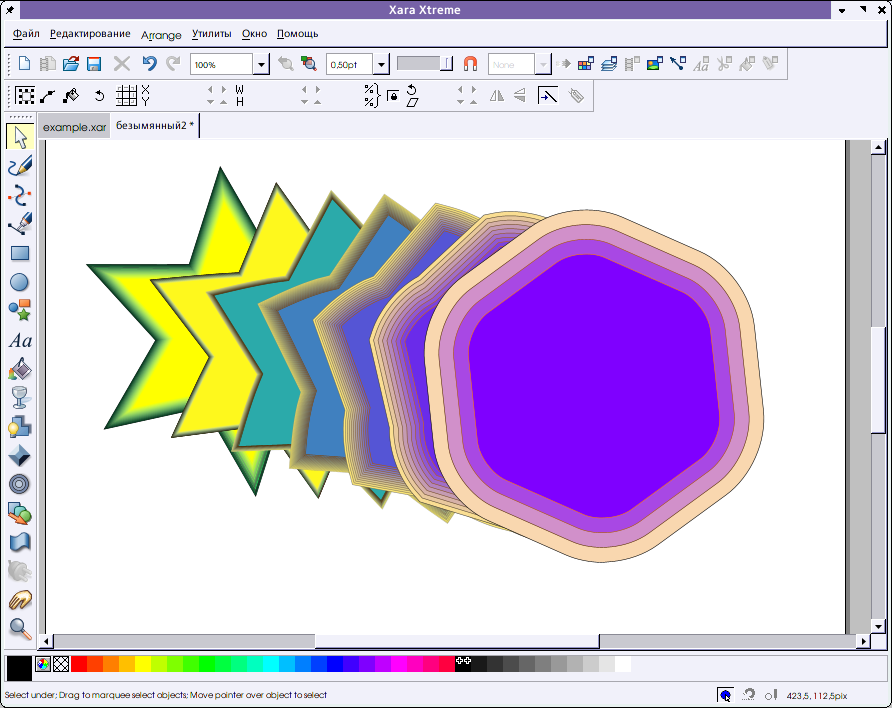
Task: Choose the Ellipse tool
Action: click(19, 283)
